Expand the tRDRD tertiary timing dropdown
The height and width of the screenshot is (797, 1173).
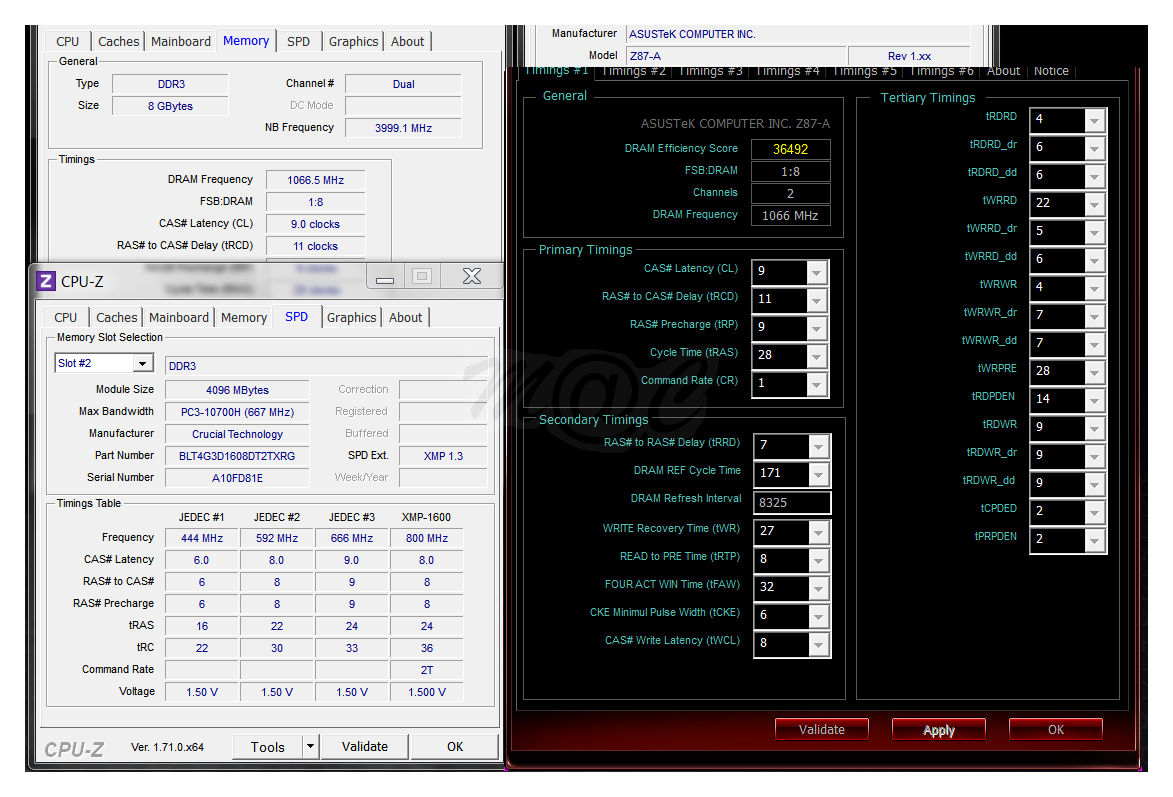click(x=1094, y=120)
